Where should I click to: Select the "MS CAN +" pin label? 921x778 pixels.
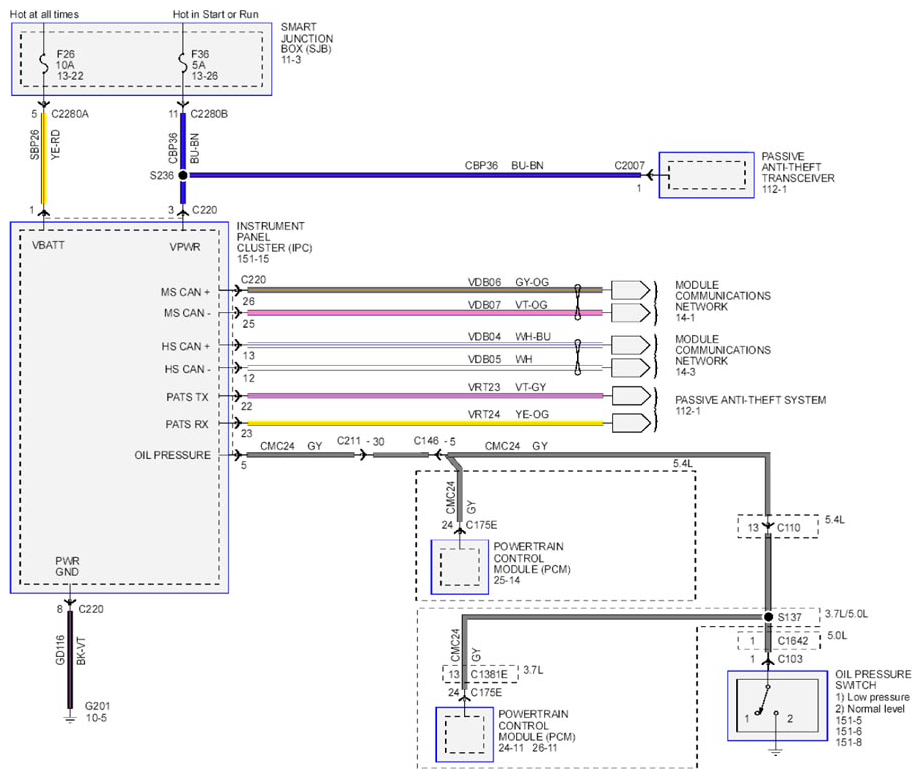[185, 292]
